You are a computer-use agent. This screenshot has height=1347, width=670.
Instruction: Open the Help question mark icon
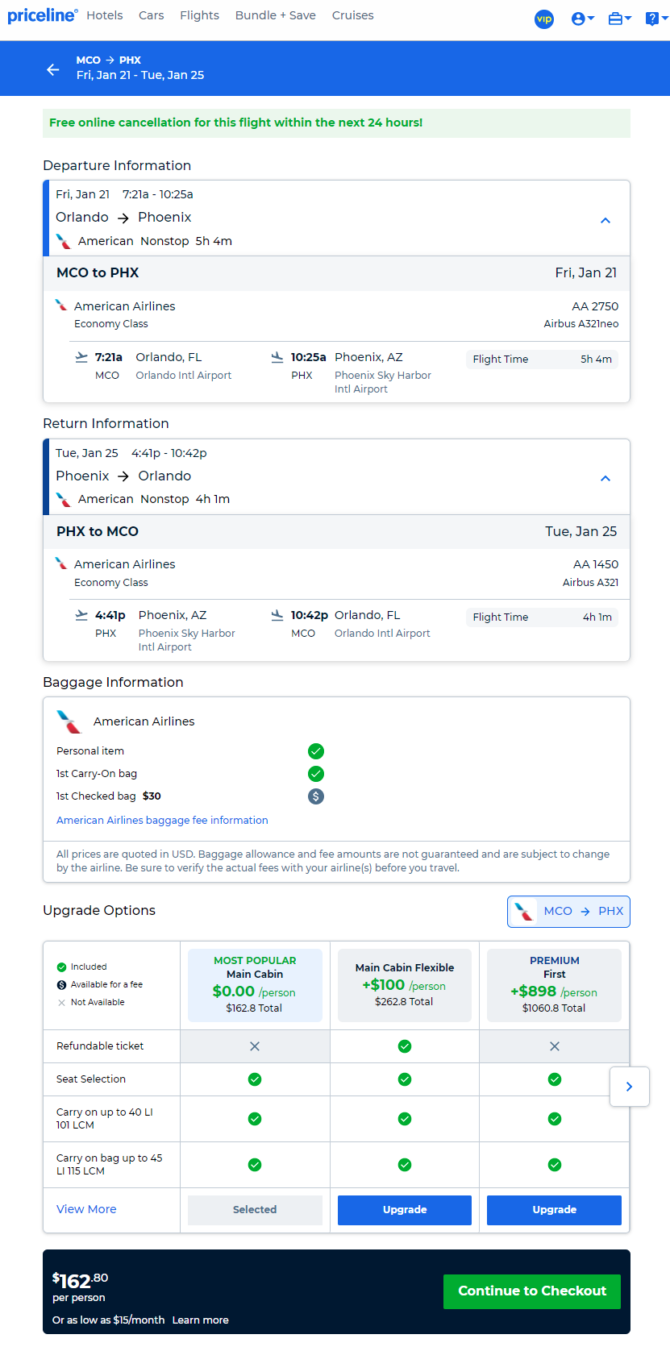point(654,19)
